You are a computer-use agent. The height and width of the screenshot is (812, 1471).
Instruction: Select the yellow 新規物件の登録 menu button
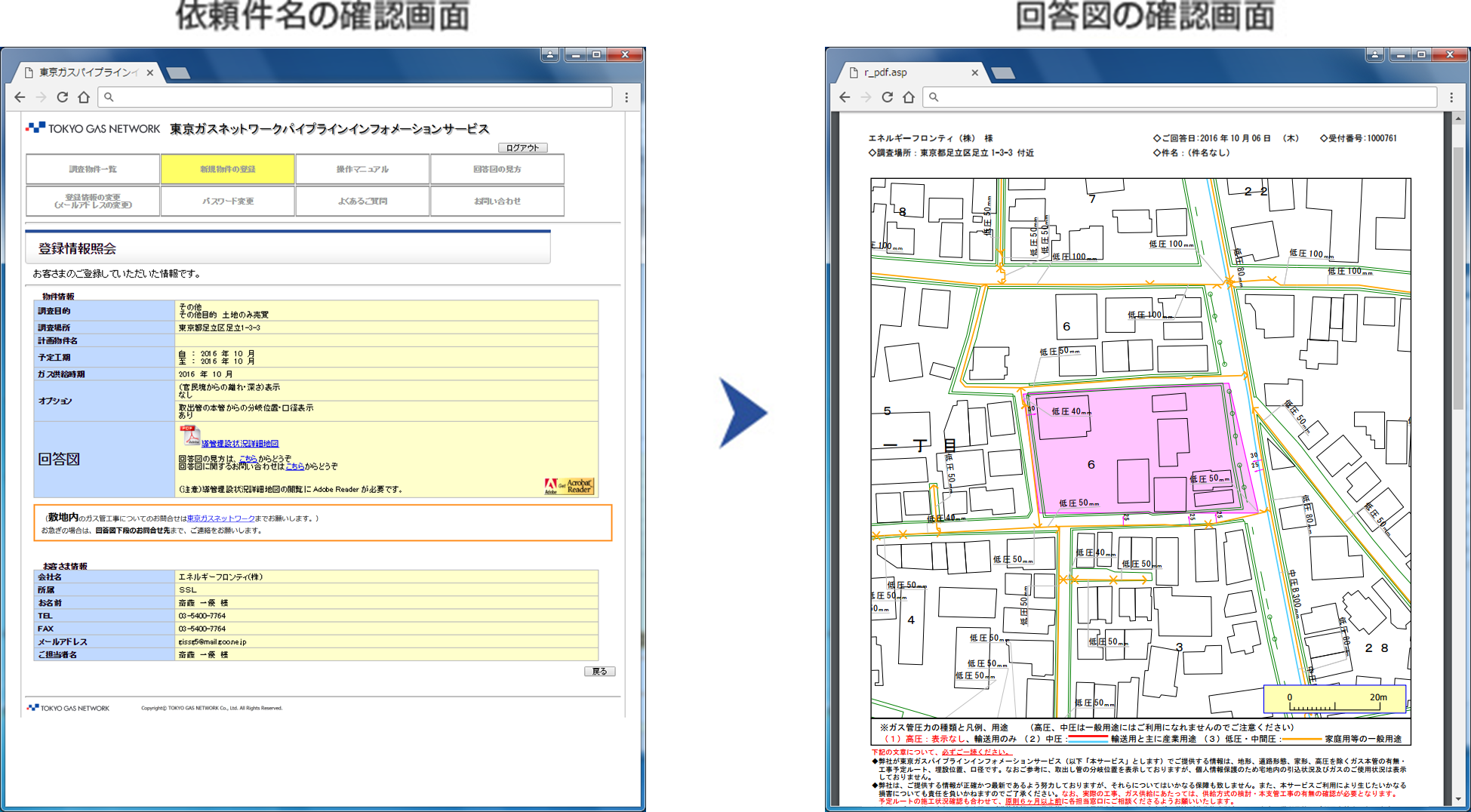[x=227, y=169]
